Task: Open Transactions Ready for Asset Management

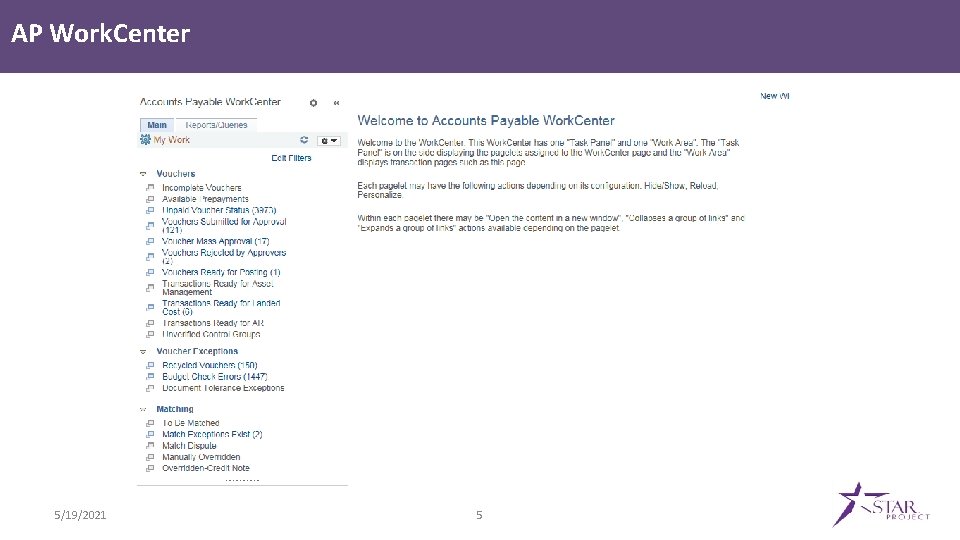Action: click(217, 288)
